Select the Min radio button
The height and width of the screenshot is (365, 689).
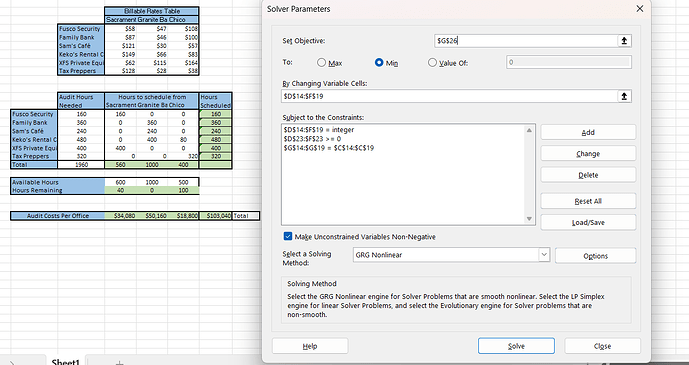[379, 63]
